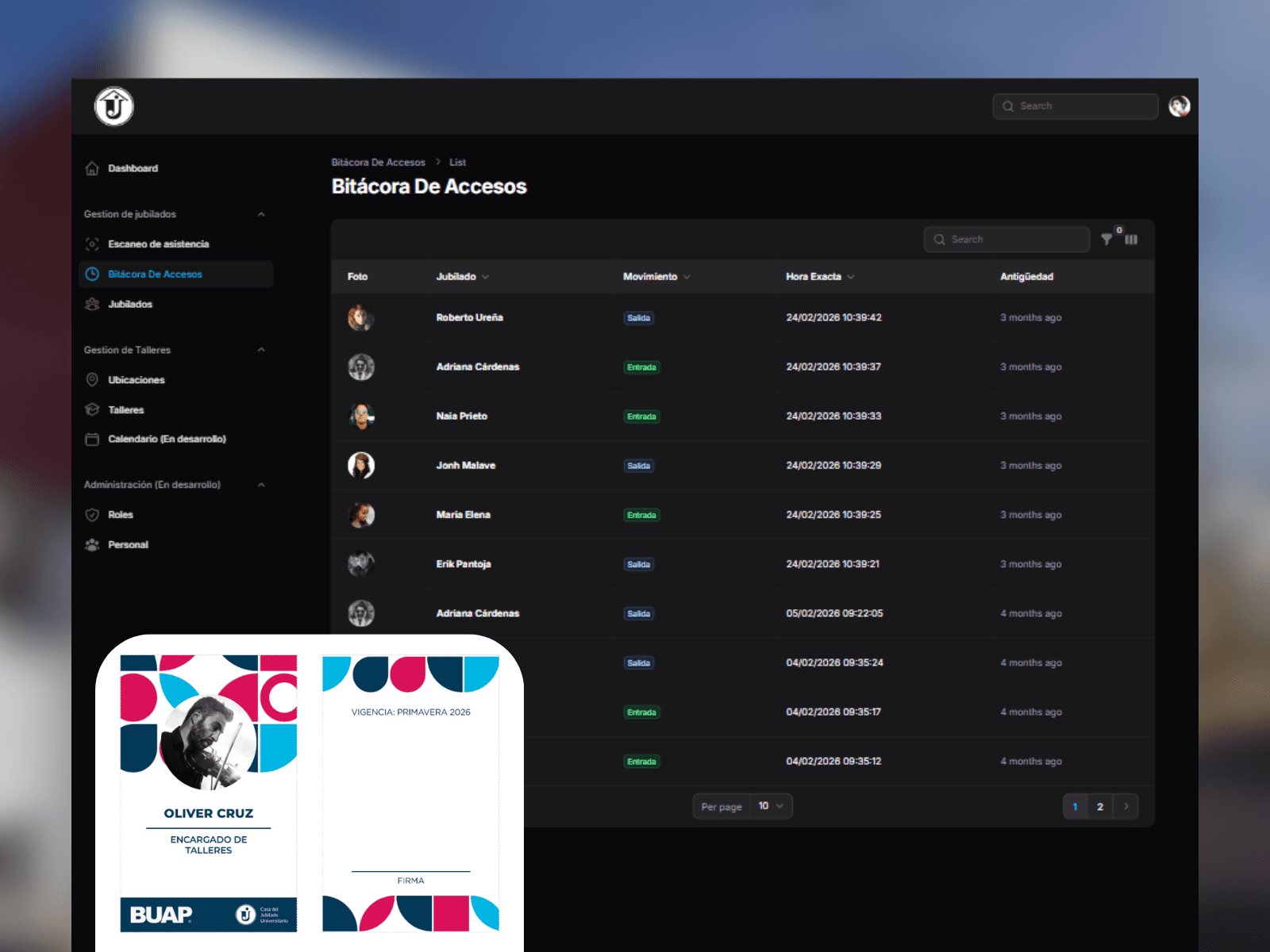Go to page 2 in pagination
The image size is (1270, 952).
coord(1100,807)
